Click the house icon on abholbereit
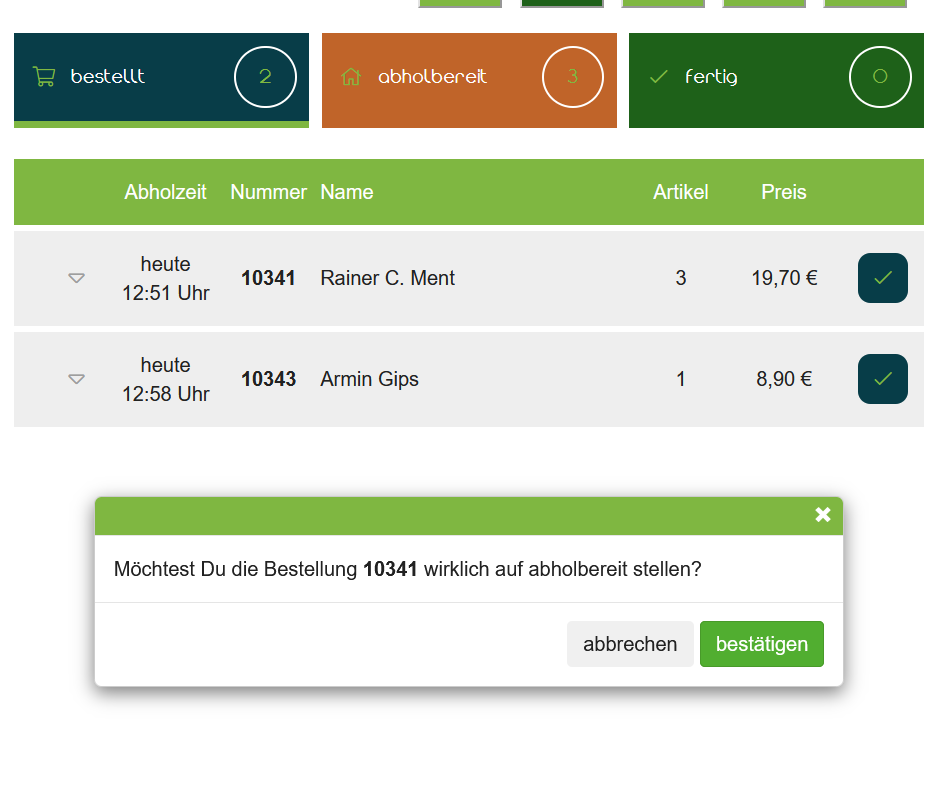941x794 pixels. coord(351,77)
